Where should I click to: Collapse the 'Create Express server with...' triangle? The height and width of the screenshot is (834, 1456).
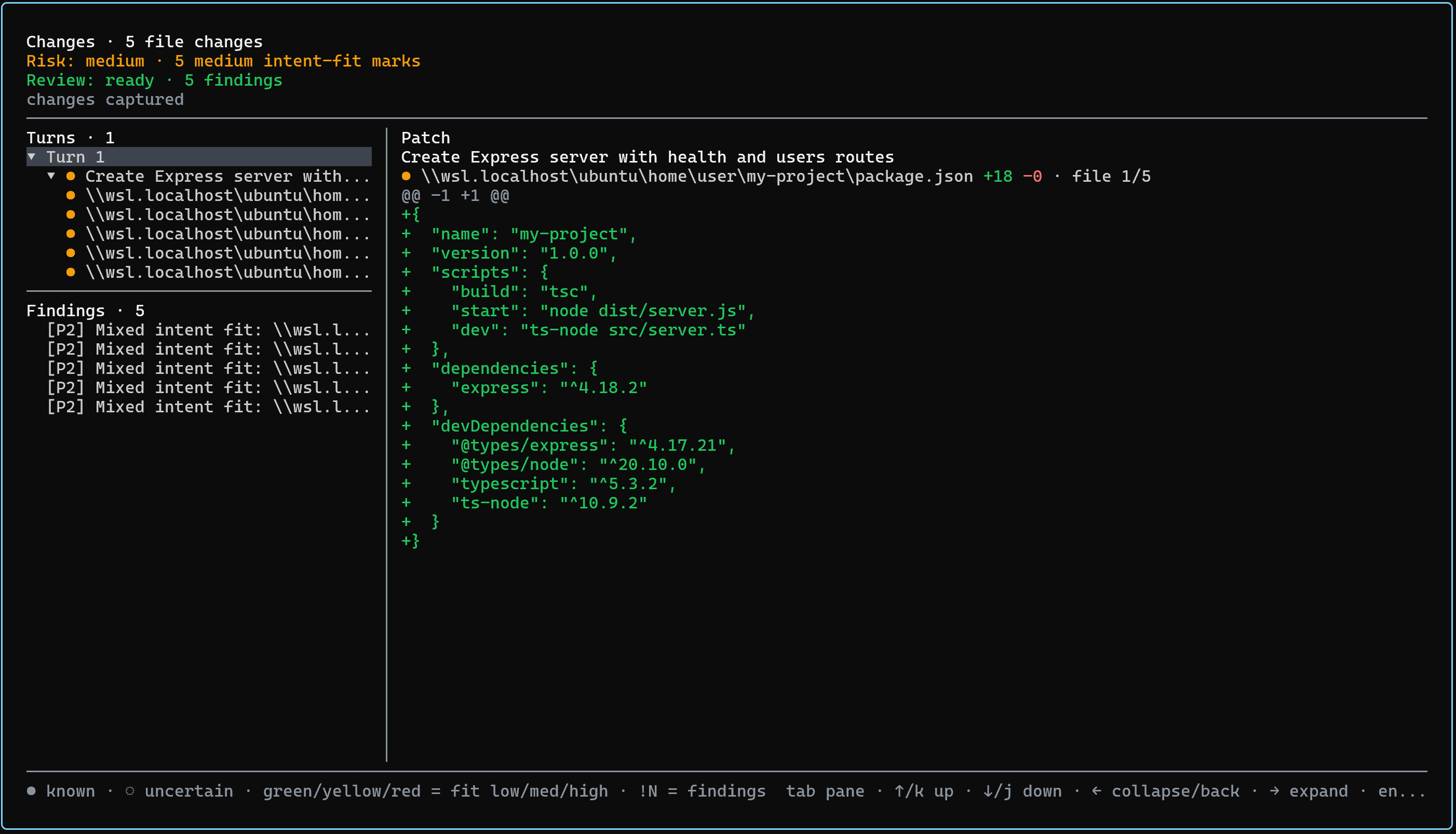click(51, 176)
